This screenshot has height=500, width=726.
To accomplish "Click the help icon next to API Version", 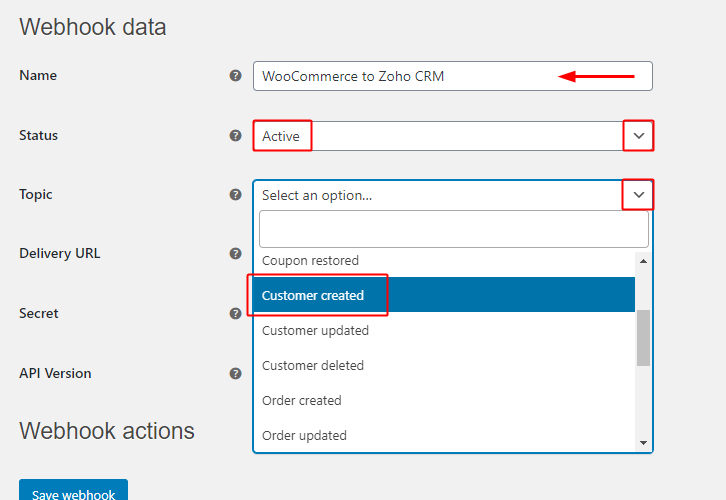I will 235,373.
